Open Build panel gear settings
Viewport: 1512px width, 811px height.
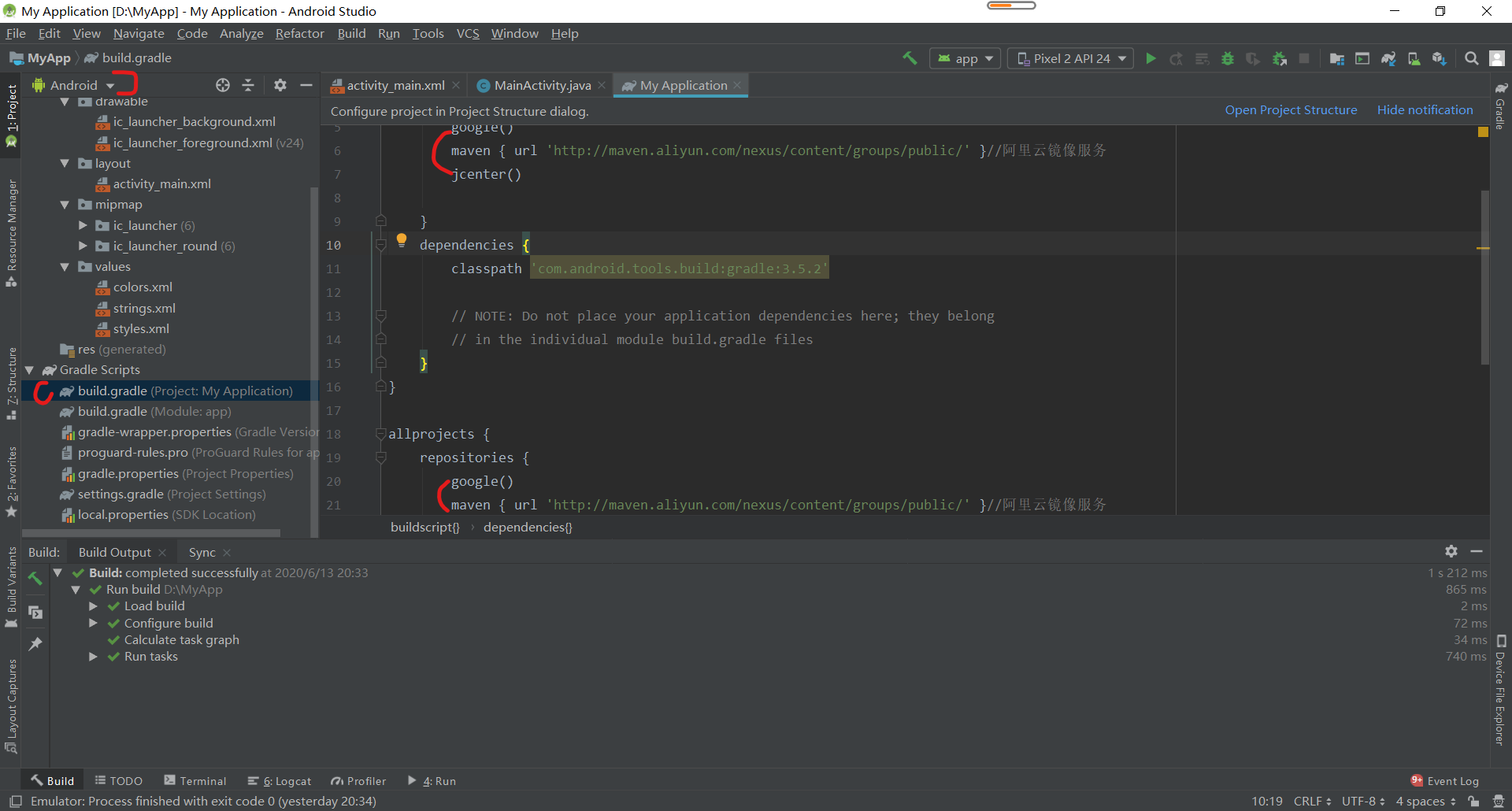[1451, 551]
